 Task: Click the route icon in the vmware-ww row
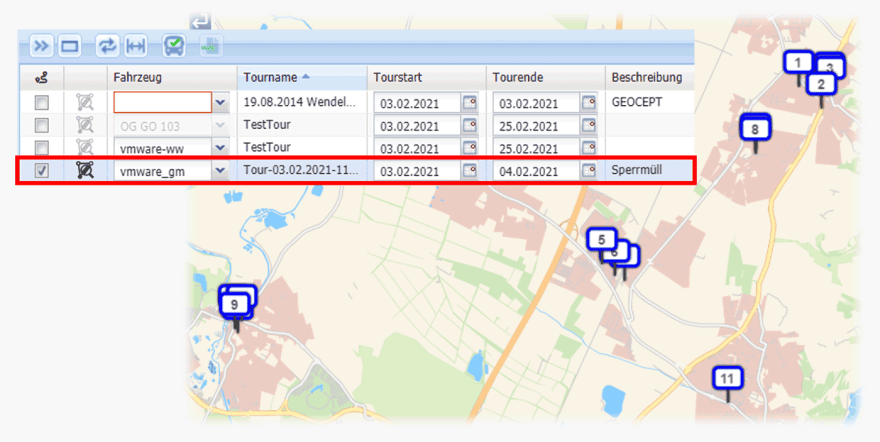coord(85,148)
